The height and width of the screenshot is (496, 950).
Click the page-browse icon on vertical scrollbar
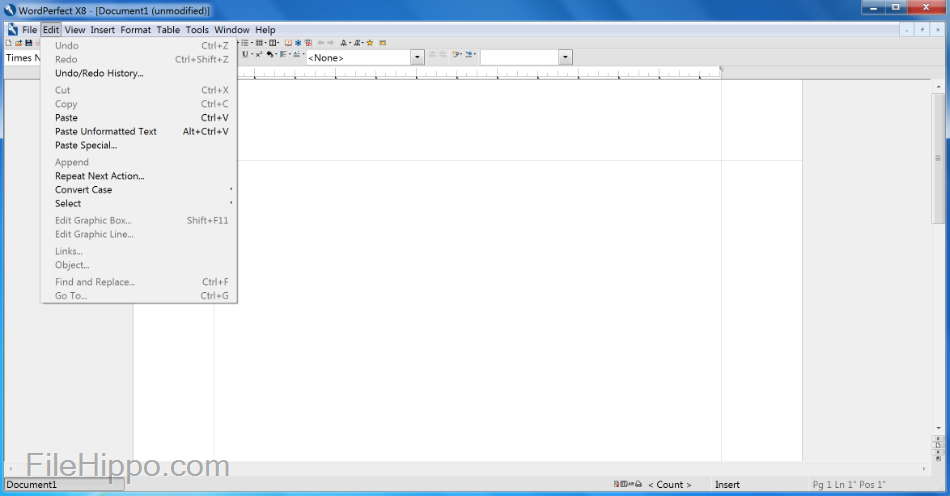938,445
